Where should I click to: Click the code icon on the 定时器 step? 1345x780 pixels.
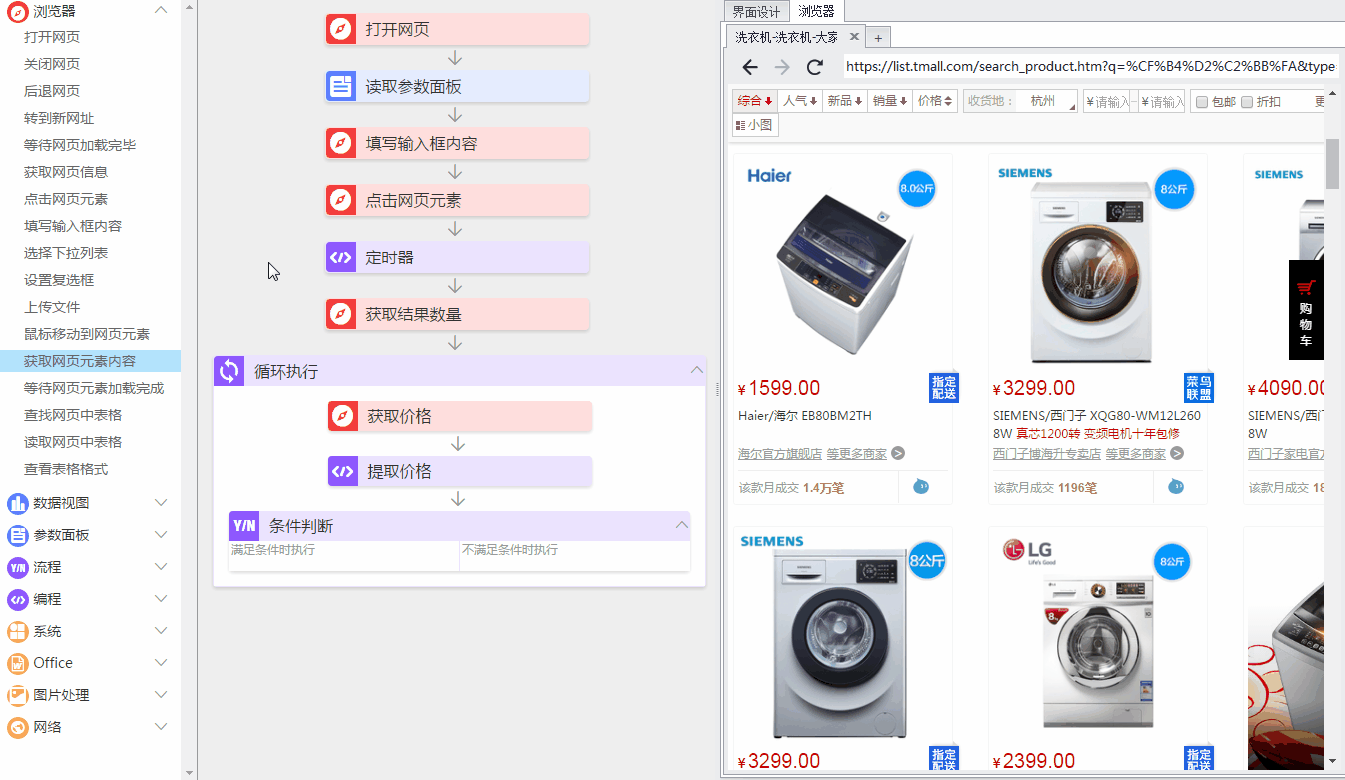click(x=341, y=257)
